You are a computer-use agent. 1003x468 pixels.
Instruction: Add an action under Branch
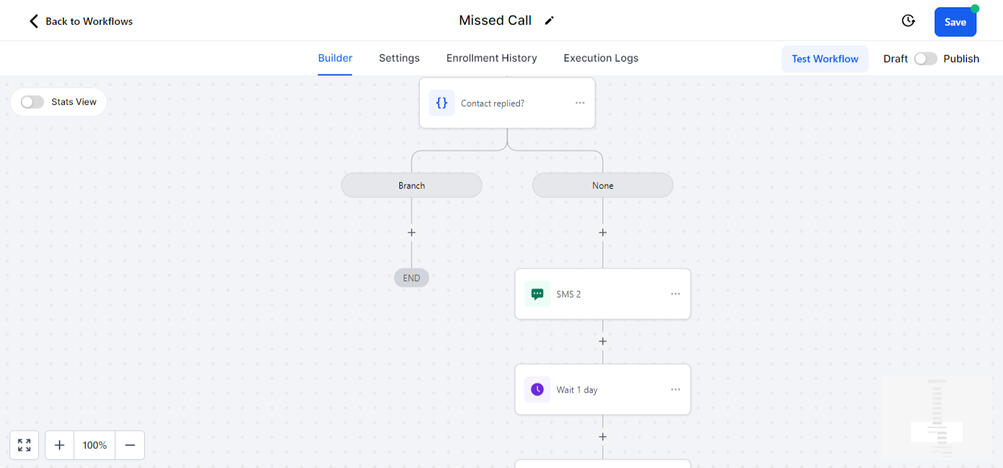(x=411, y=233)
